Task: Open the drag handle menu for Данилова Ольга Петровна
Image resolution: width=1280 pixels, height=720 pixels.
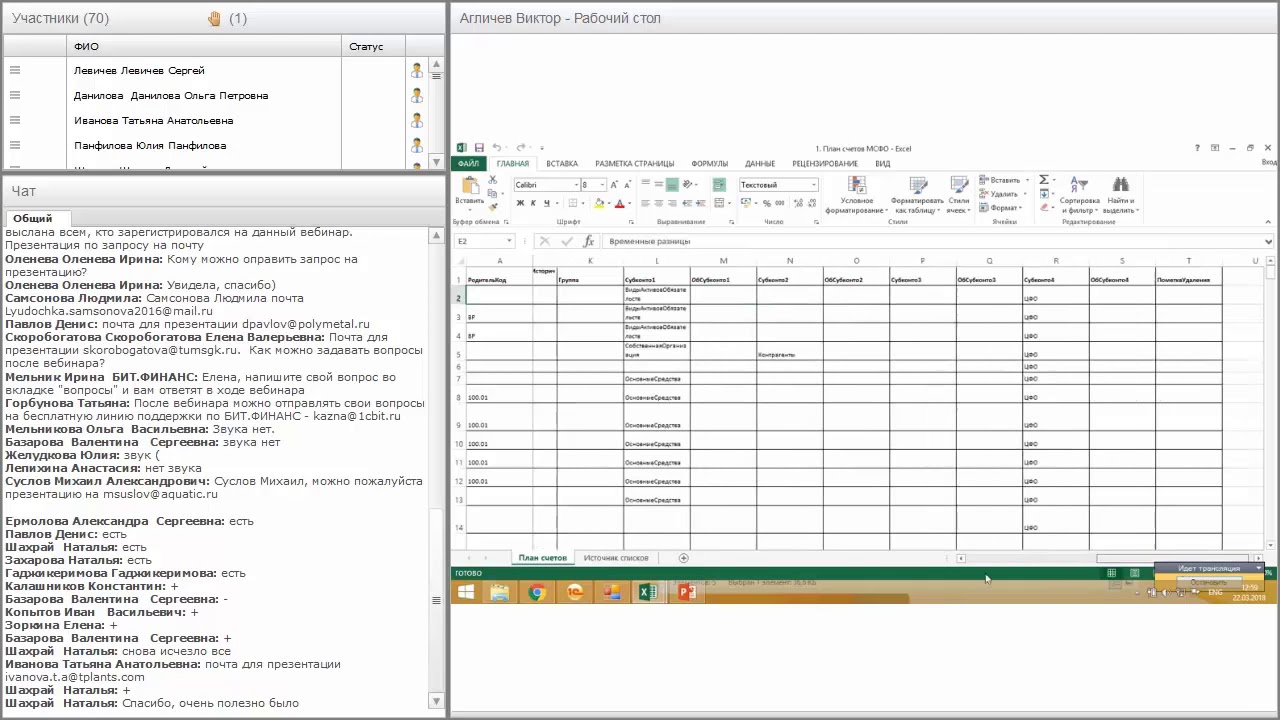Action: 15,95
